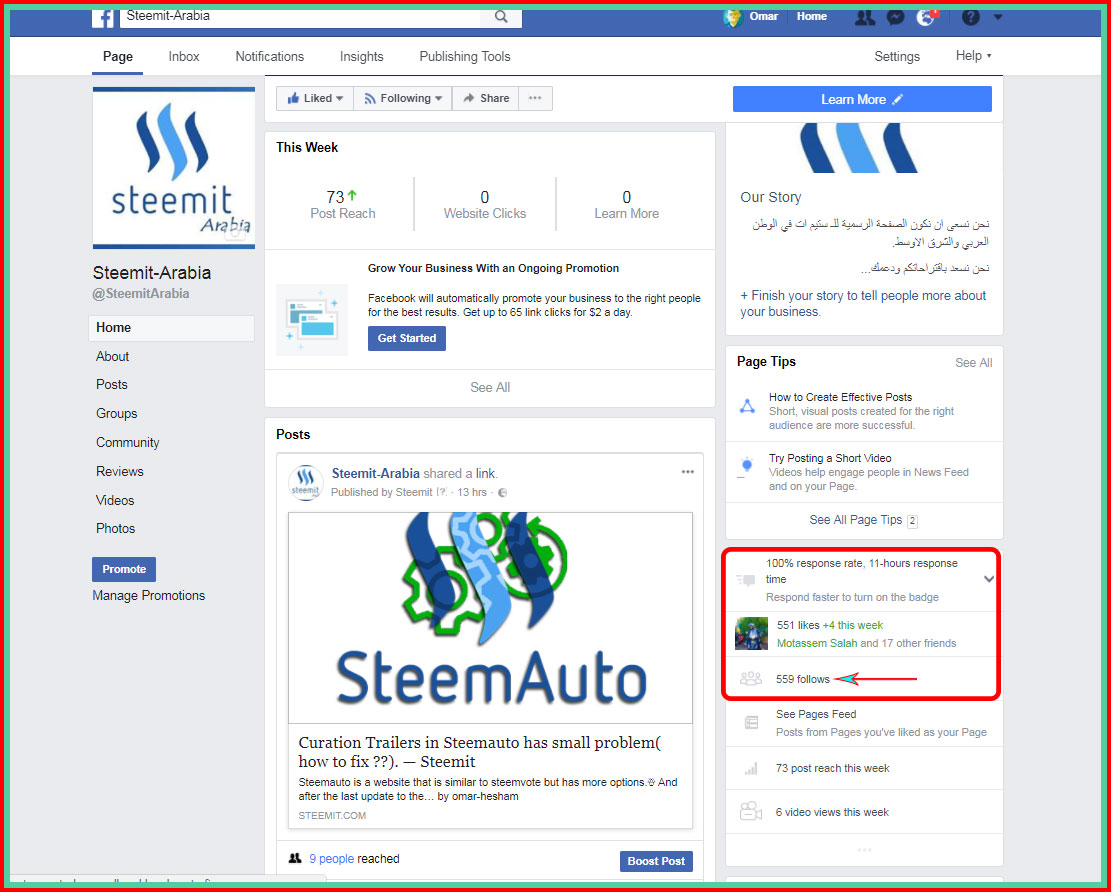Select Videos in the left sidebar

pyautogui.click(x=115, y=500)
